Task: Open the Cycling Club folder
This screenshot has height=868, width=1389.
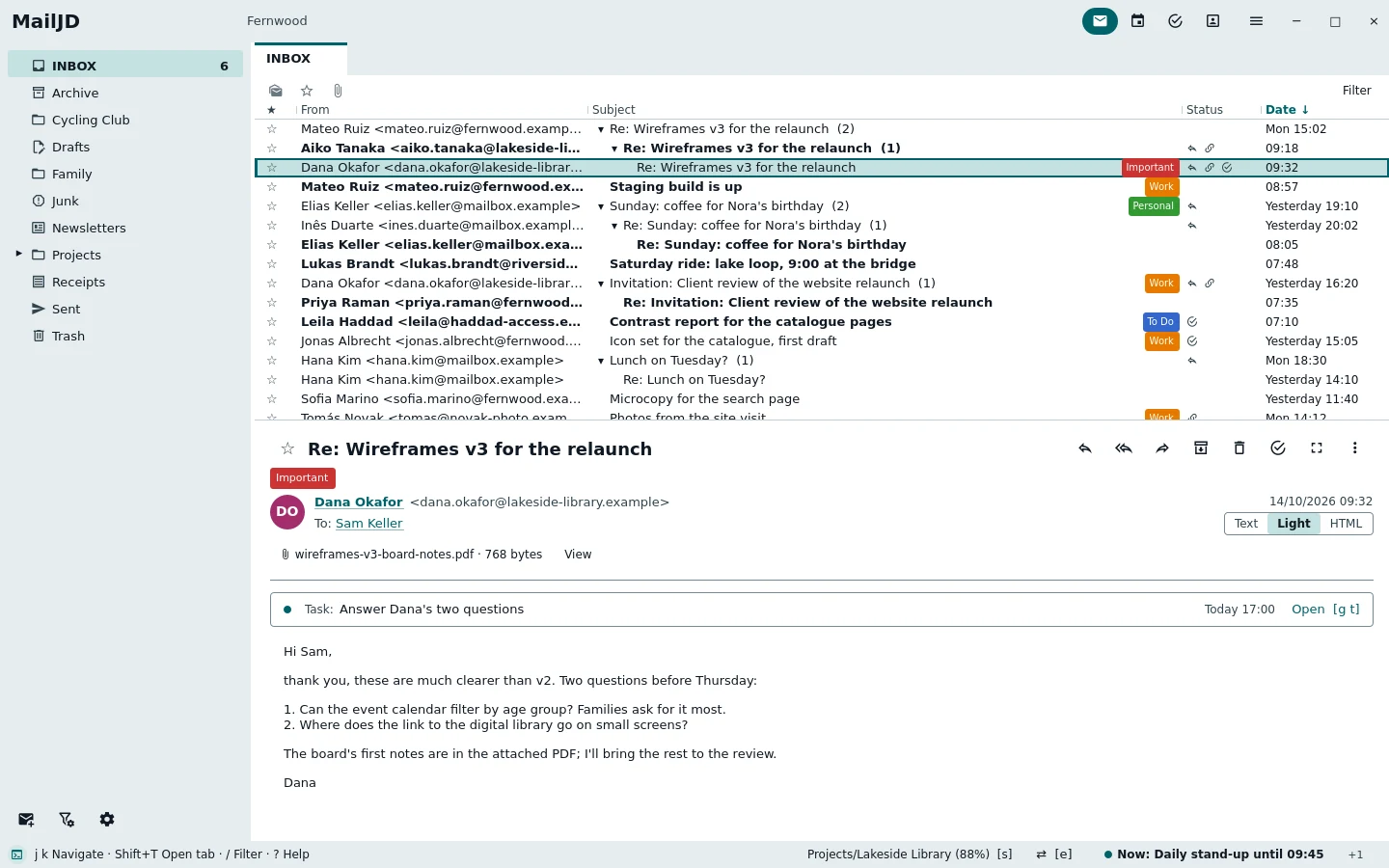Action: click(x=125, y=120)
